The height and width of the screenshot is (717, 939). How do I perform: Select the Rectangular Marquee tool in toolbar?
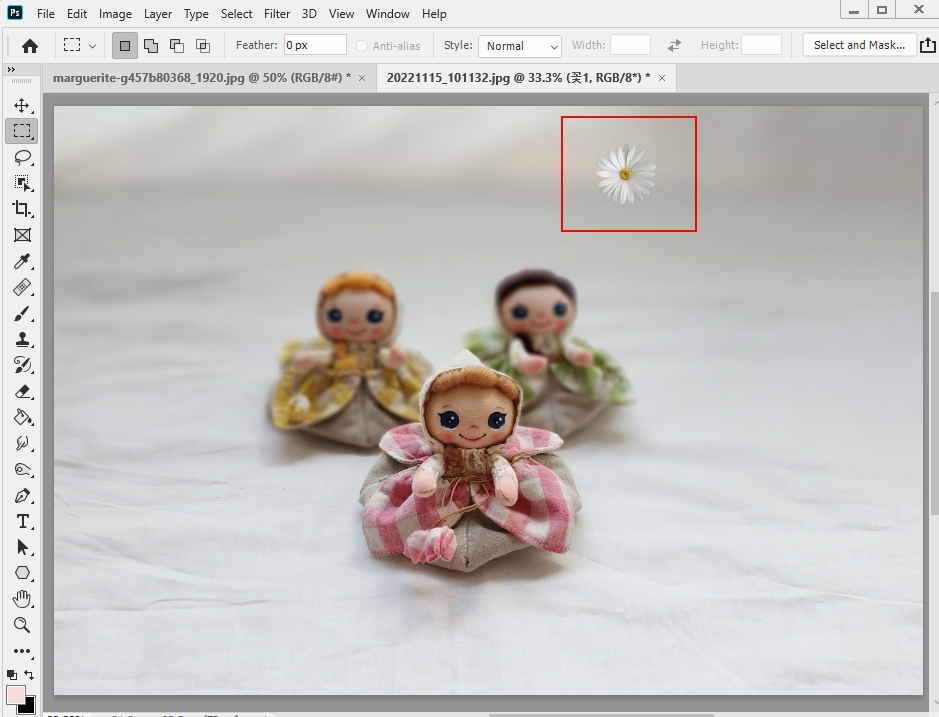click(22, 131)
